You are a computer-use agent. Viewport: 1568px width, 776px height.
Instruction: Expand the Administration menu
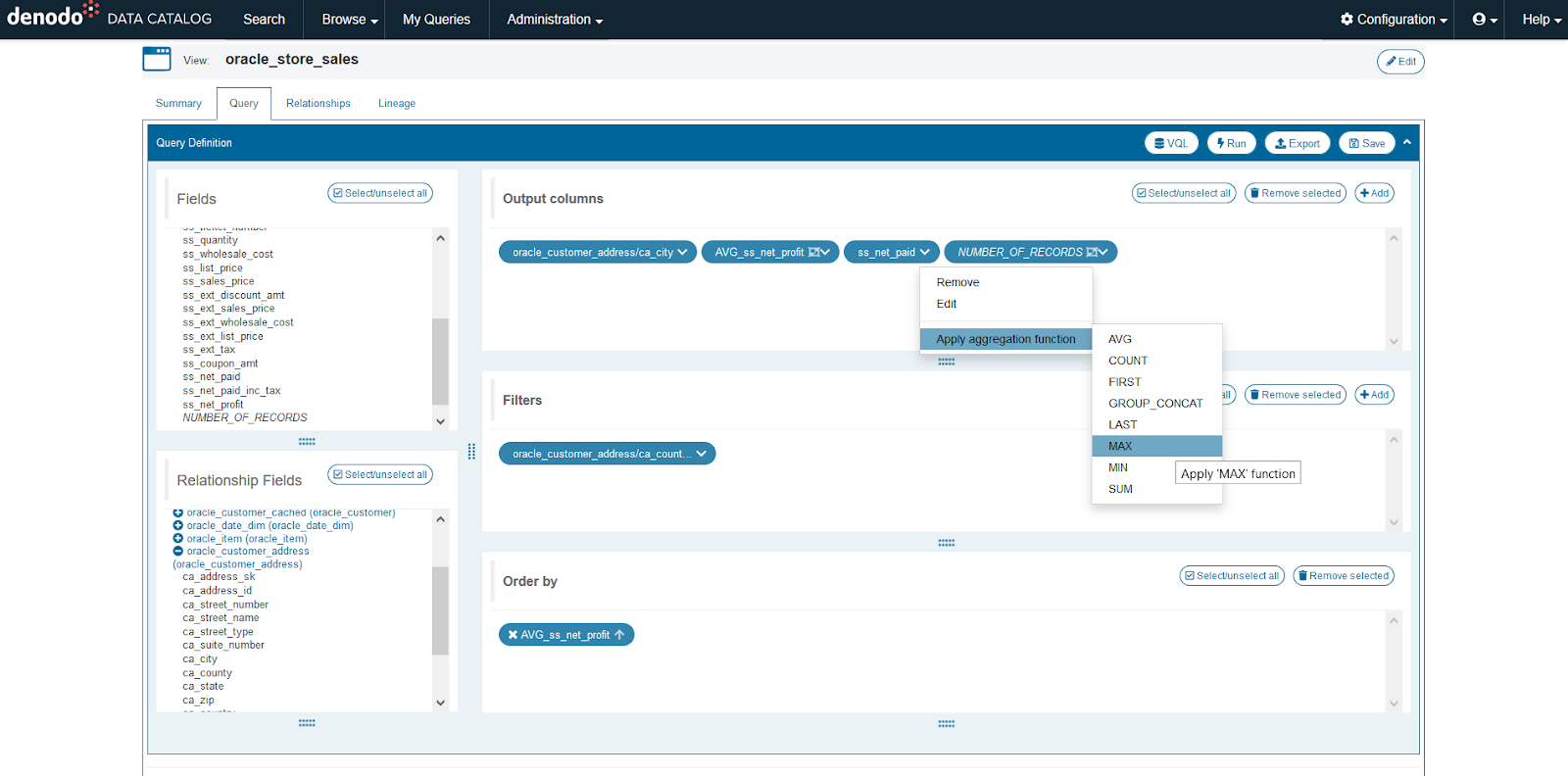(555, 20)
